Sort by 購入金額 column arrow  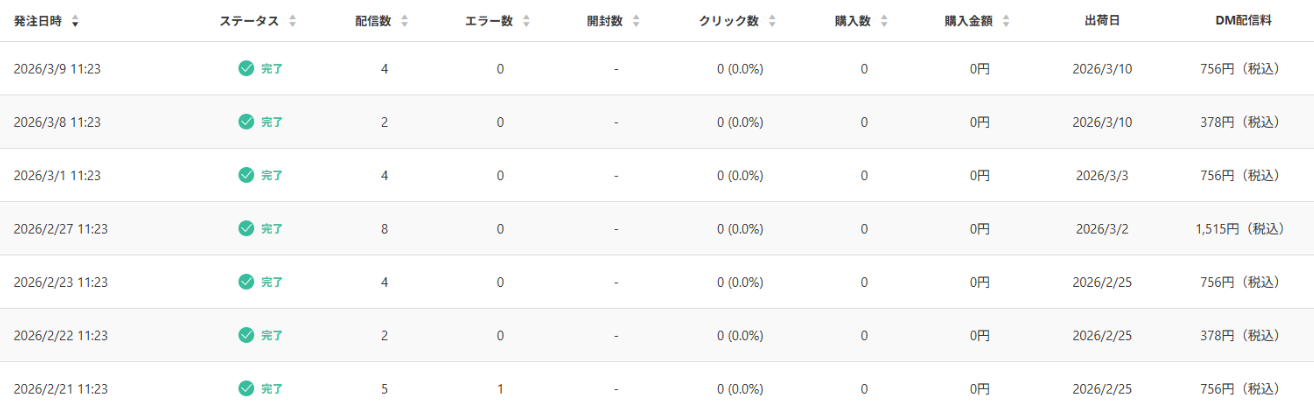coord(1005,21)
